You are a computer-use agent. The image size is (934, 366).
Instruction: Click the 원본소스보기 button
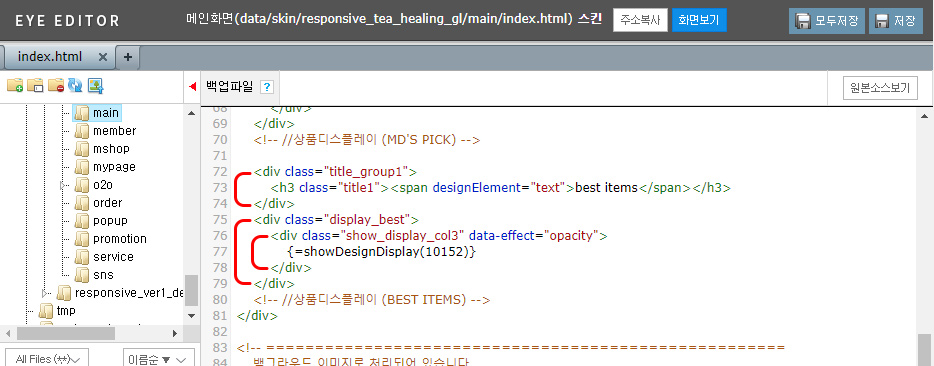(x=880, y=88)
